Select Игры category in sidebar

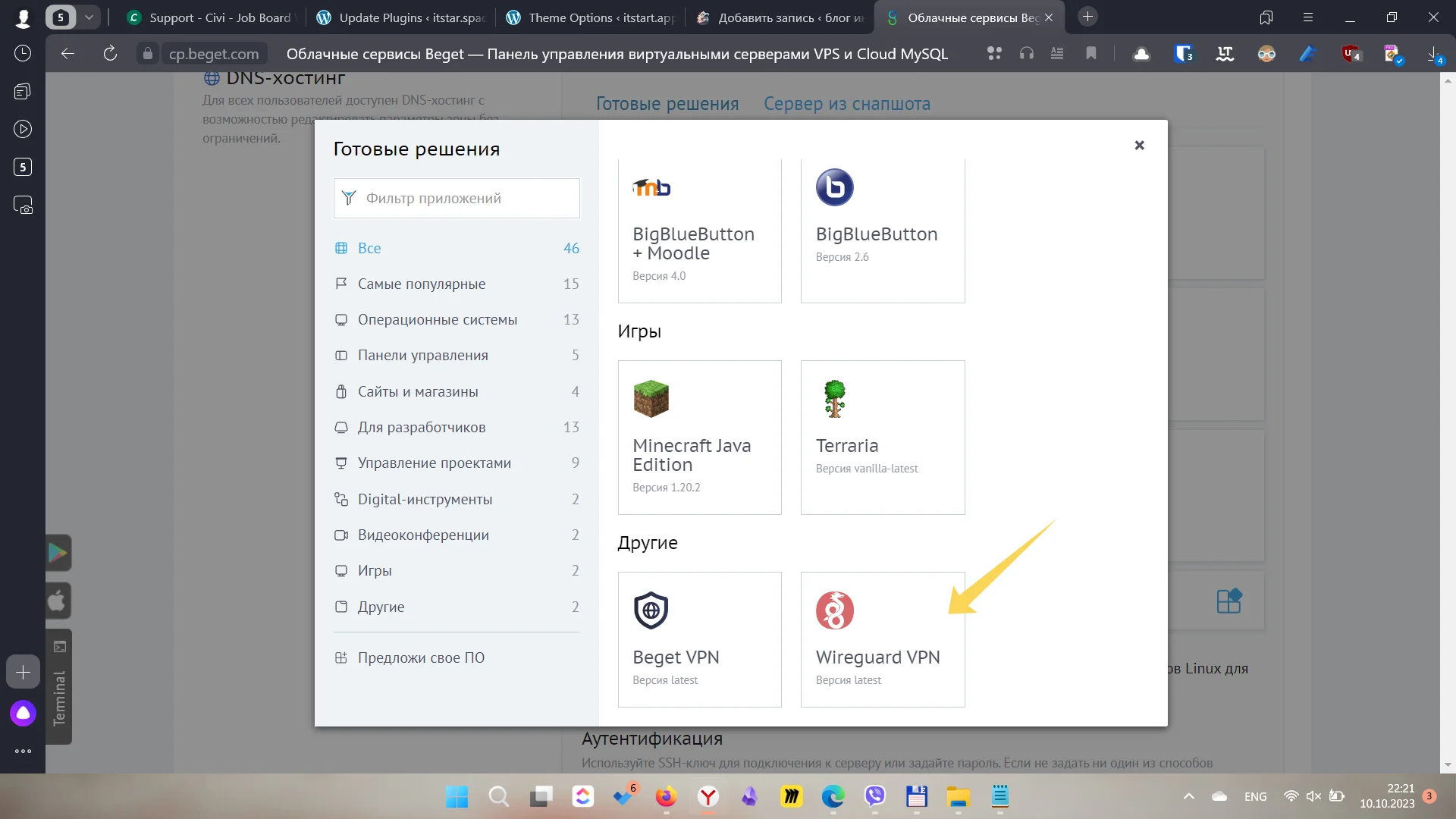click(457, 570)
